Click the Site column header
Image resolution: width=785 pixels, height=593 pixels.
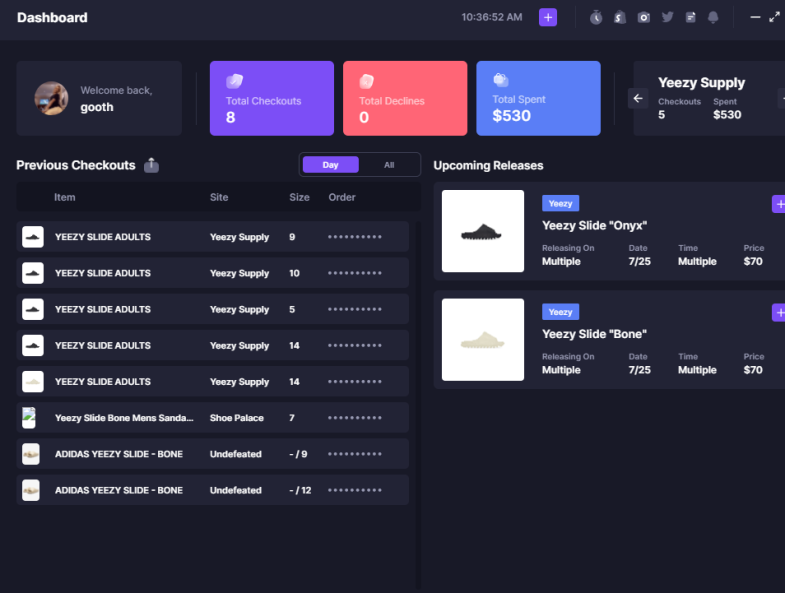[219, 197]
